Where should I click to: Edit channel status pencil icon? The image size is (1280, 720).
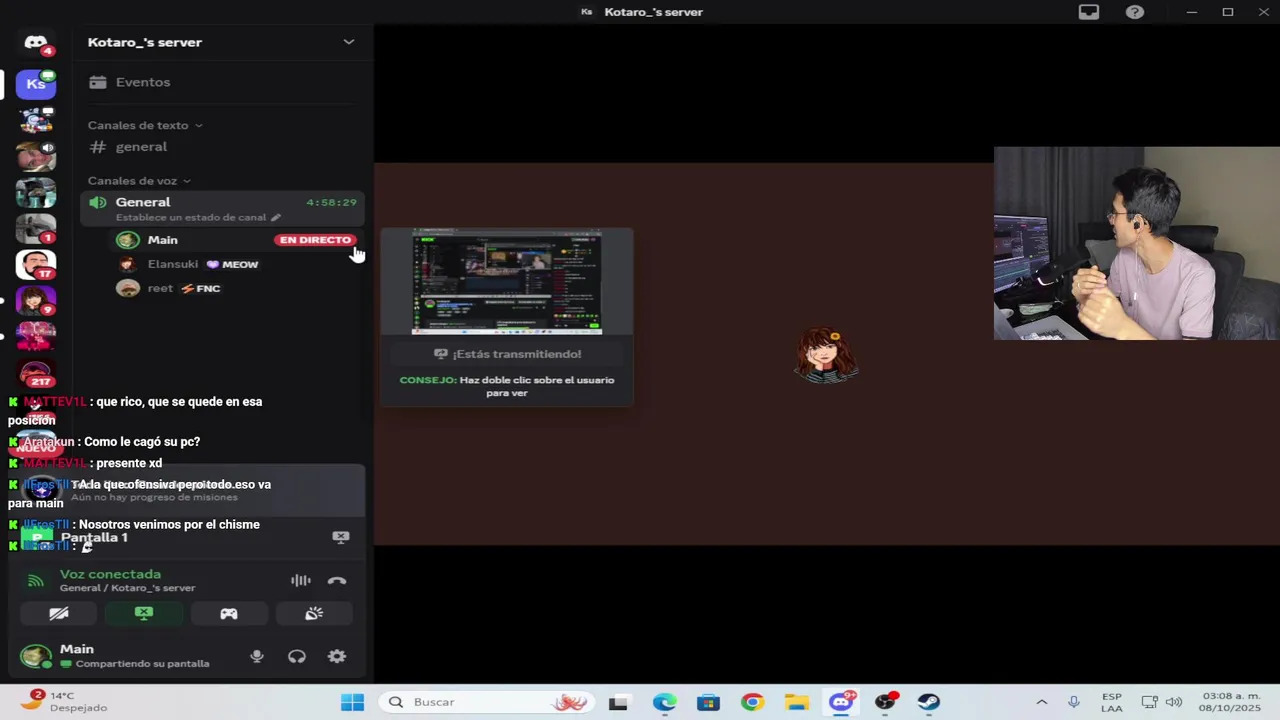point(276,217)
